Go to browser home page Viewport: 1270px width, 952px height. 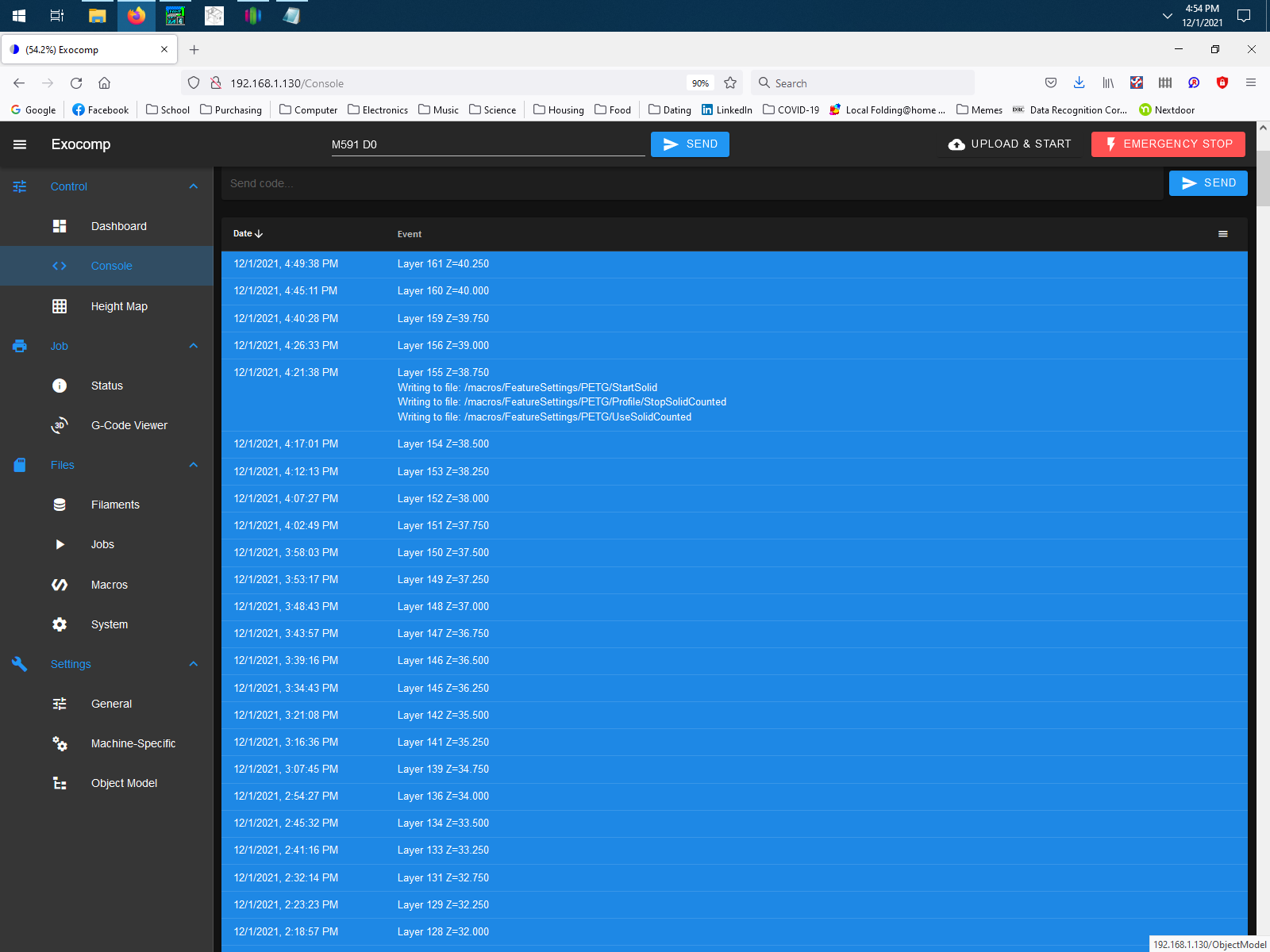tap(104, 83)
